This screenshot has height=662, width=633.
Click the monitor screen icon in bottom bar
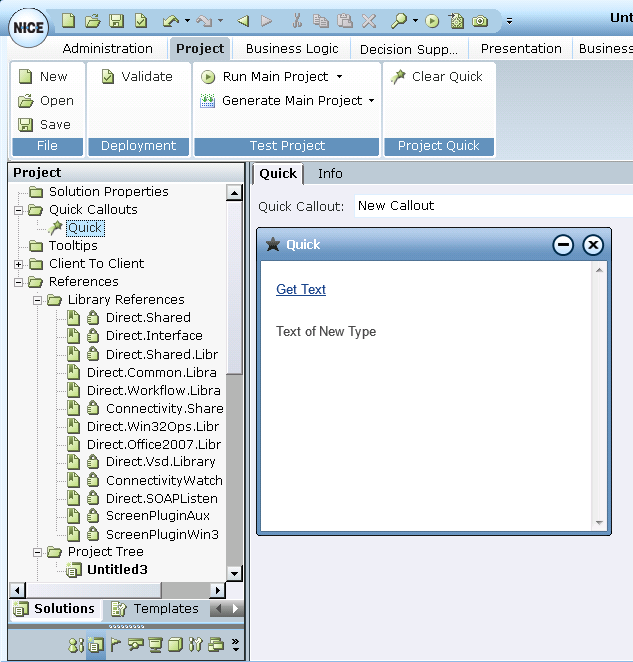pyautogui.click(x=155, y=645)
